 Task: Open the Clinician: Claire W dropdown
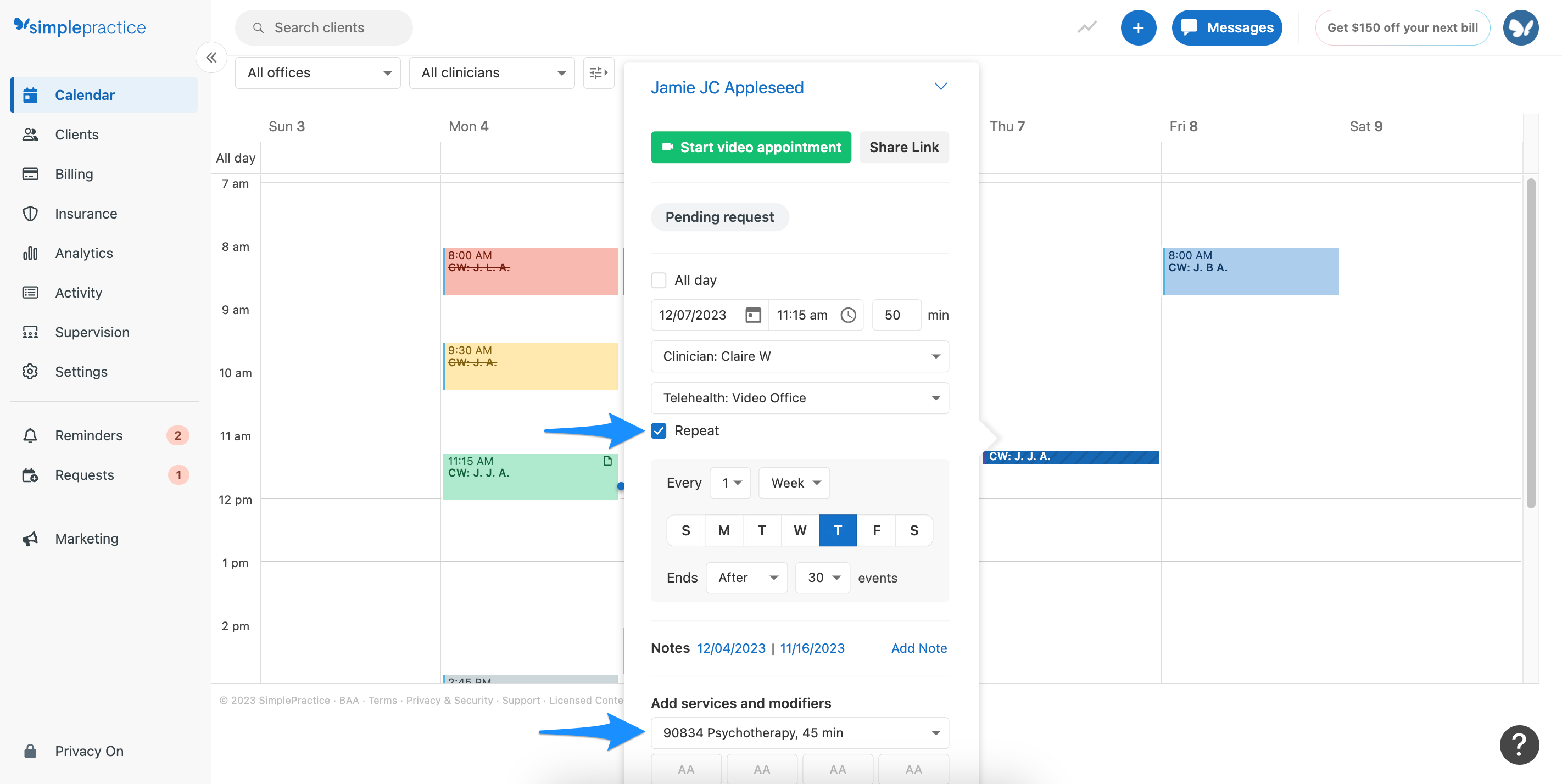click(799, 356)
